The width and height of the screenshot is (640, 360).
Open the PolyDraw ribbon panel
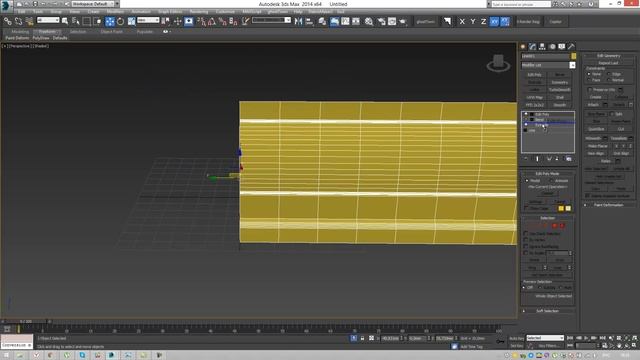(41, 38)
